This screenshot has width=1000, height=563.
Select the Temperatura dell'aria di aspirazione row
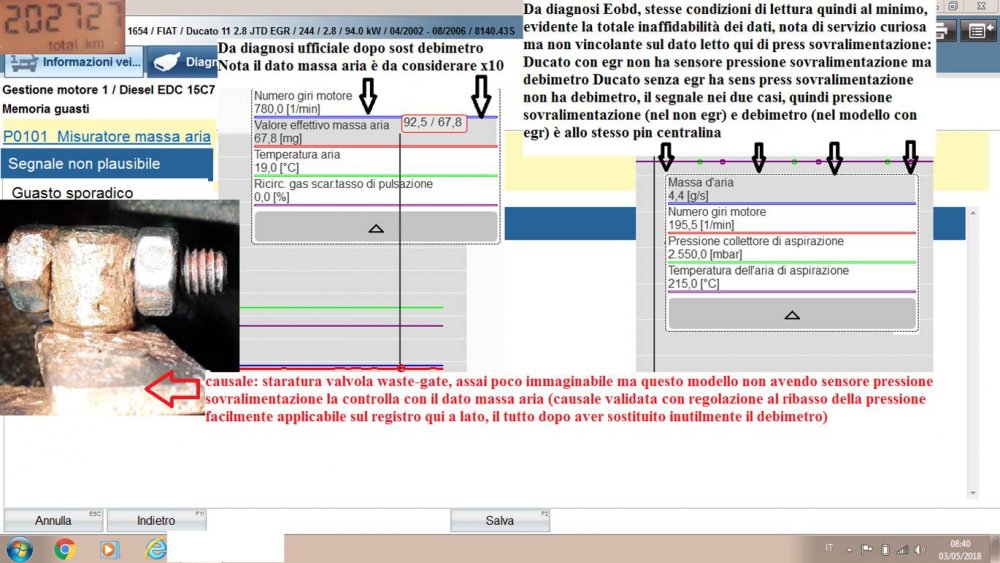coord(791,277)
